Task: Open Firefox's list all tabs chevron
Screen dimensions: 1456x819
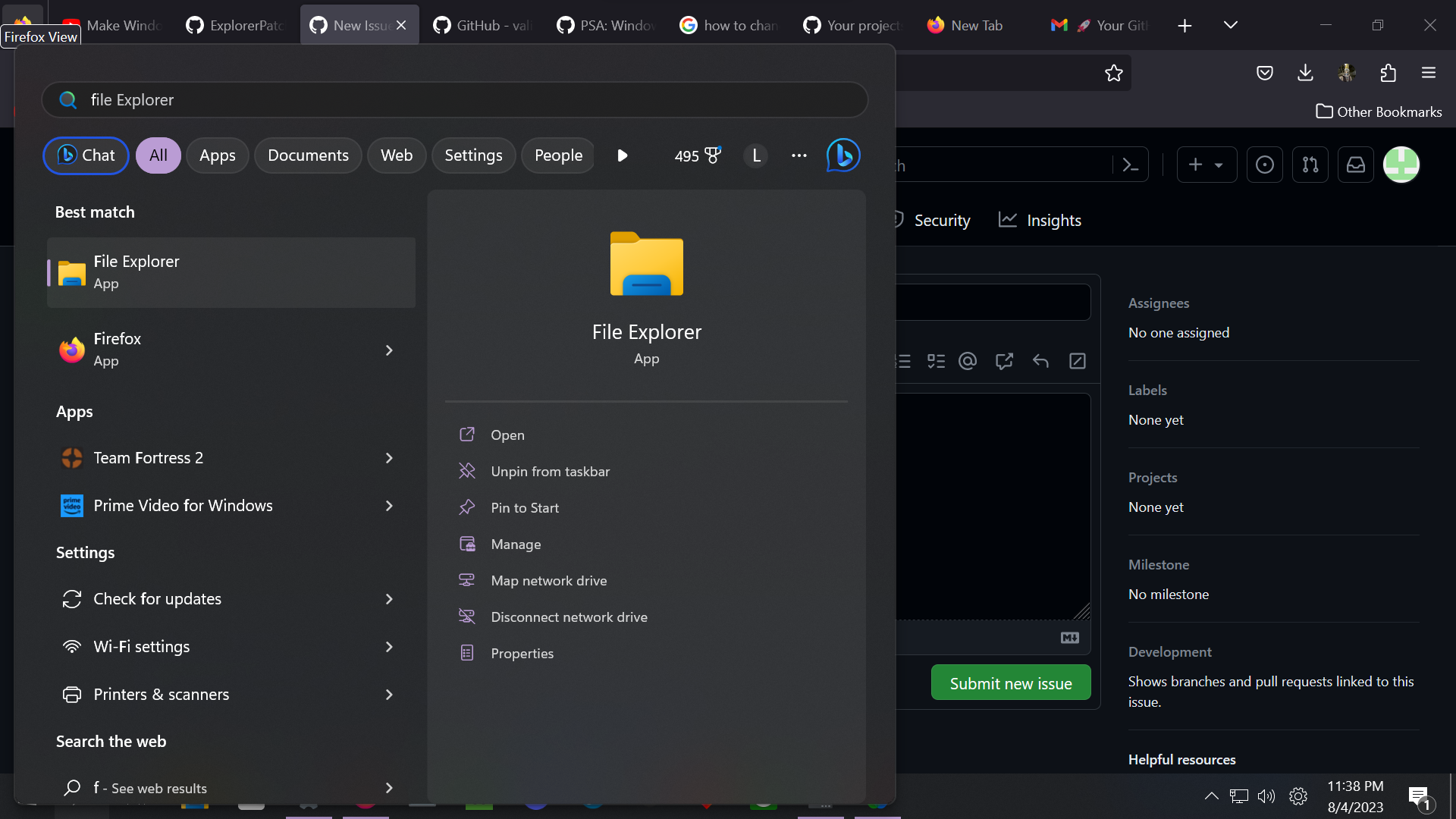Action: point(1230,24)
